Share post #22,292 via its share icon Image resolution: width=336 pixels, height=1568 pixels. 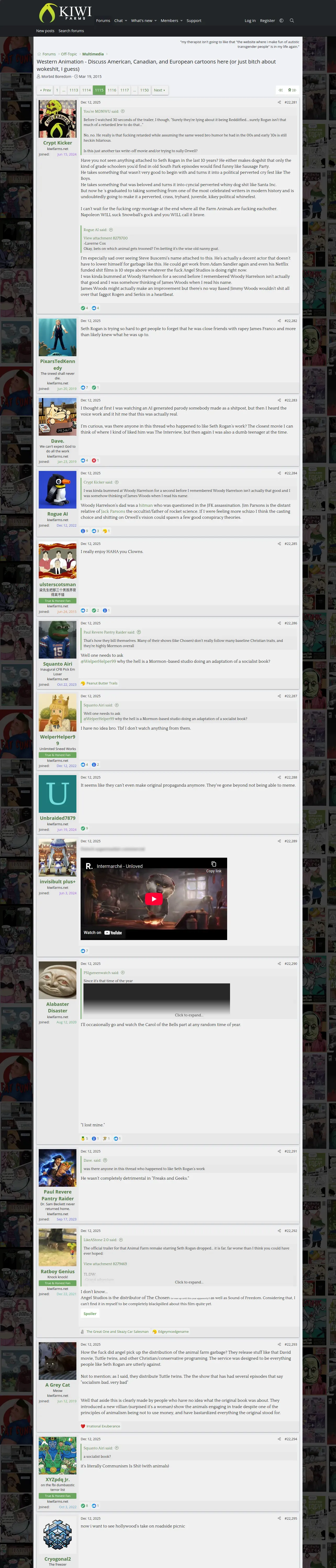(279, 1231)
